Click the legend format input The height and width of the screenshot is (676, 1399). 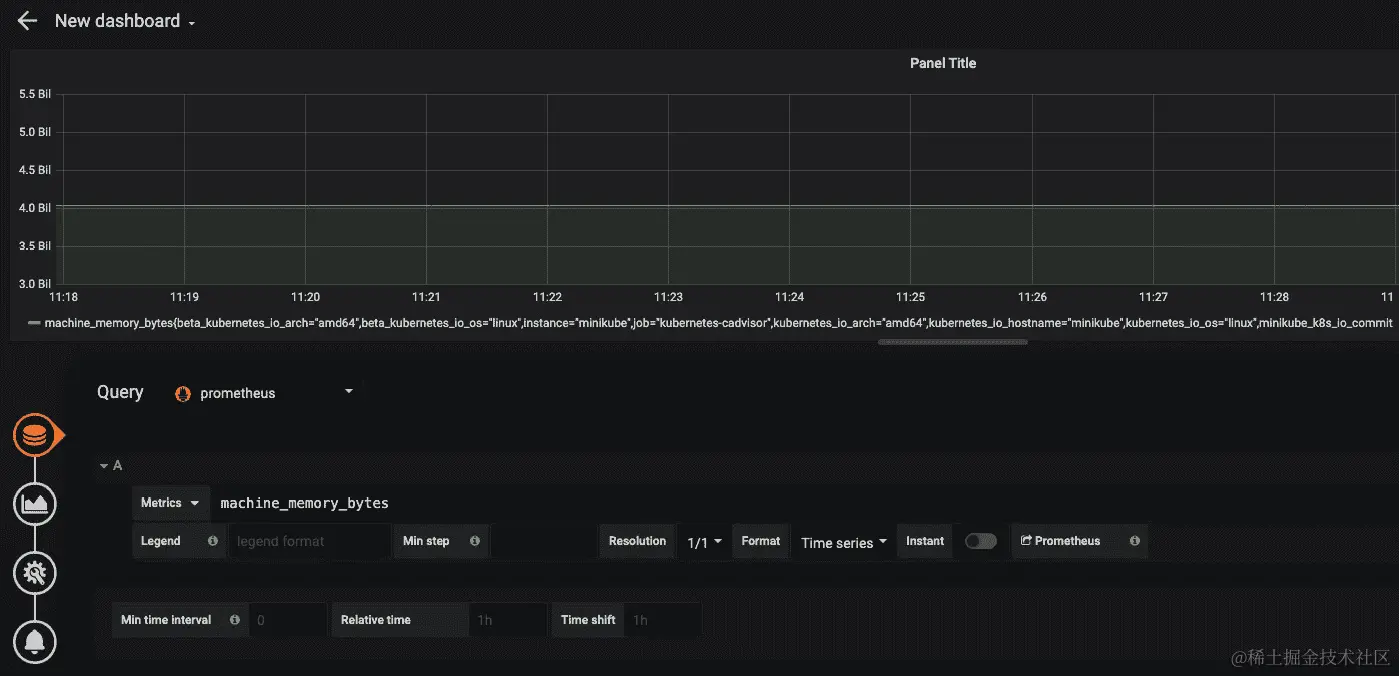coord(309,541)
